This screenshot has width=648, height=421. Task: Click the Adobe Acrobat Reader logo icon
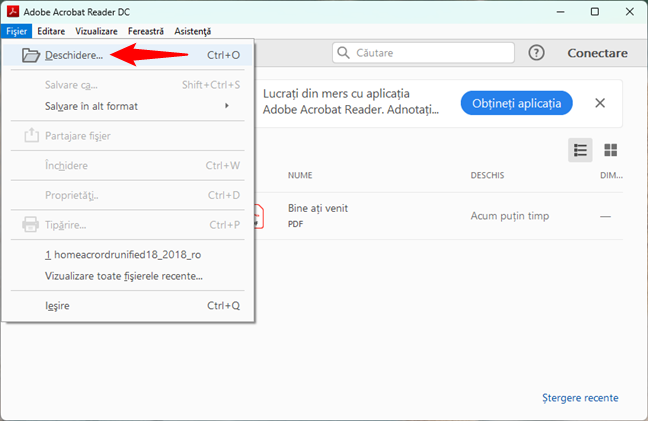pyautogui.click(x=13, y=11)
